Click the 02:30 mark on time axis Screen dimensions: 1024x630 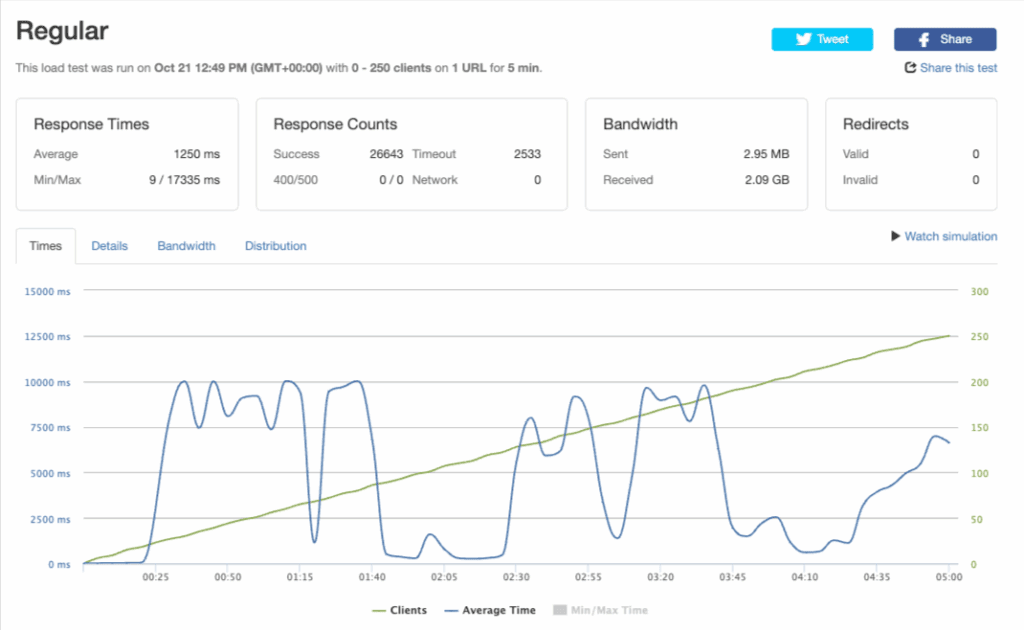tap(516, 577)
